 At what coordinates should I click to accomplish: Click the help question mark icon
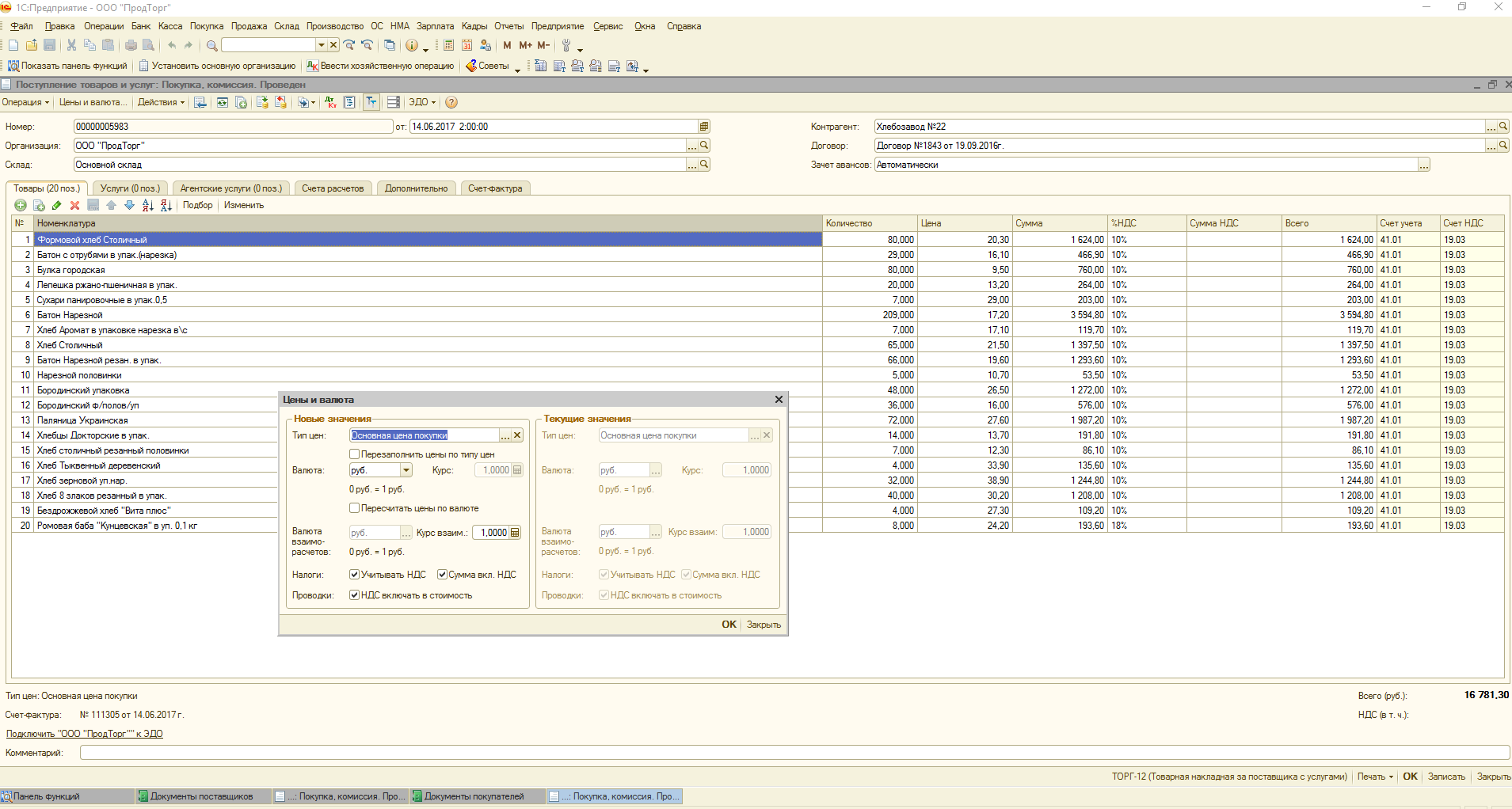click(x=451, y=102)
